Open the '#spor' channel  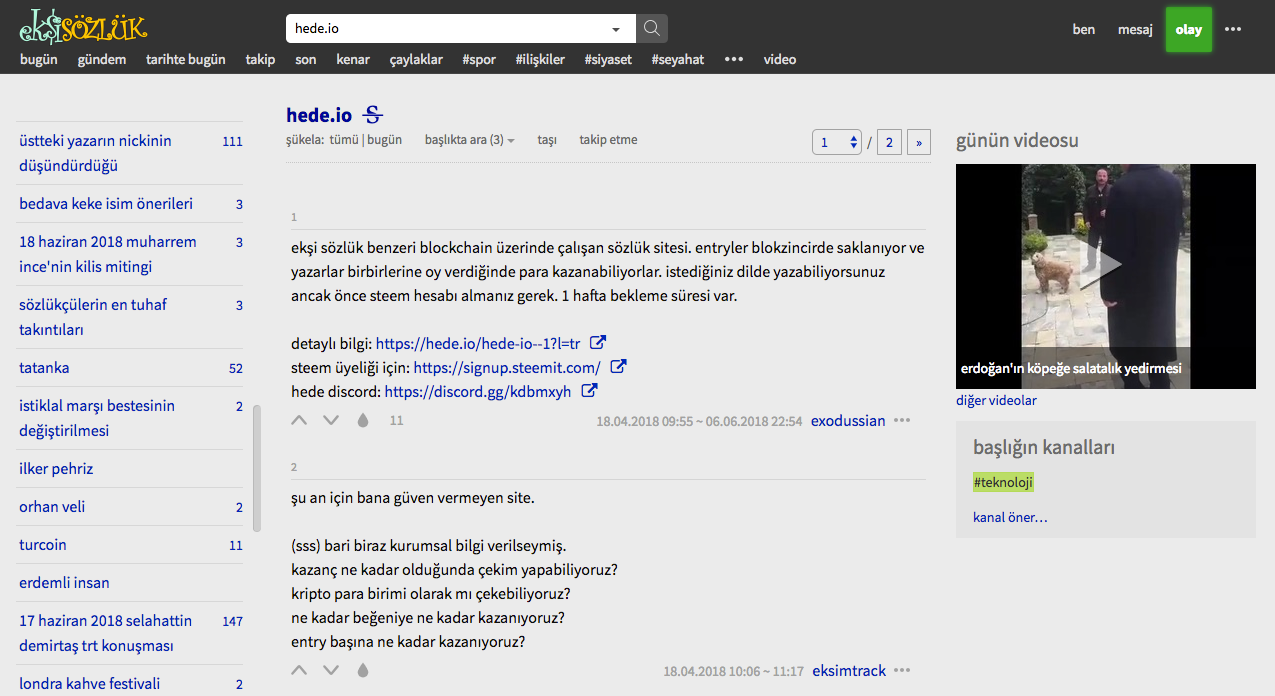[x=479, y=59]
